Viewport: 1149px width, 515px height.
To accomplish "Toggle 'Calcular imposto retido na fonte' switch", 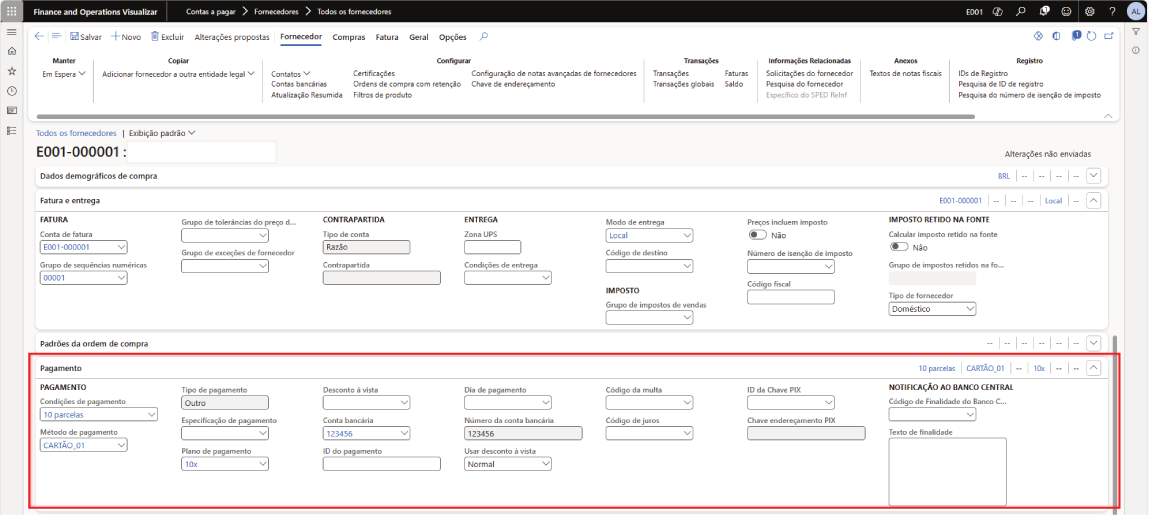I will (x=899, y=247).
